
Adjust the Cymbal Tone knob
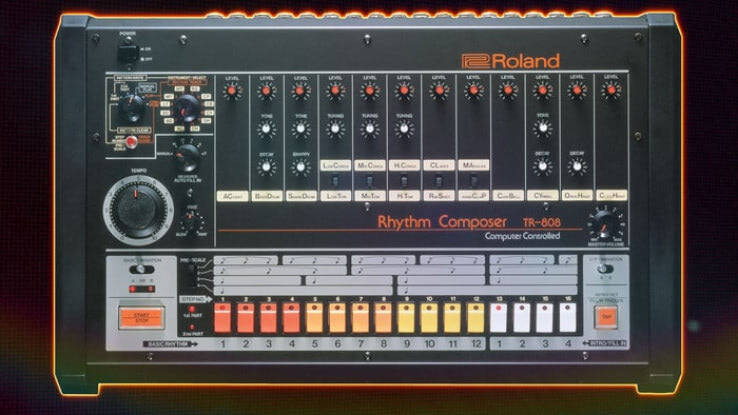point(543,128)
